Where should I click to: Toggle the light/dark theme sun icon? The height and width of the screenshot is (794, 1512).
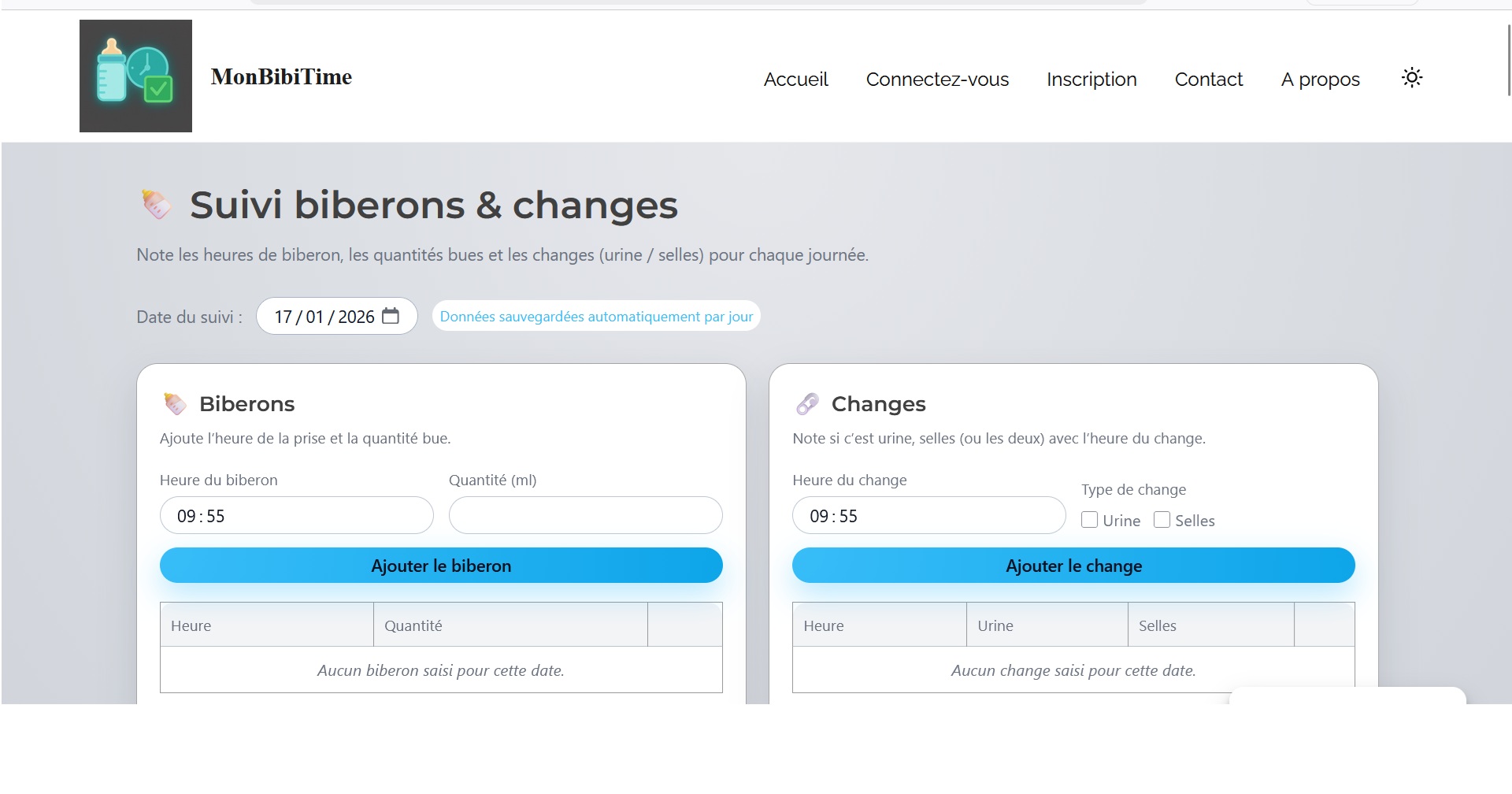pyautogui.click(x=1412, y=77)
